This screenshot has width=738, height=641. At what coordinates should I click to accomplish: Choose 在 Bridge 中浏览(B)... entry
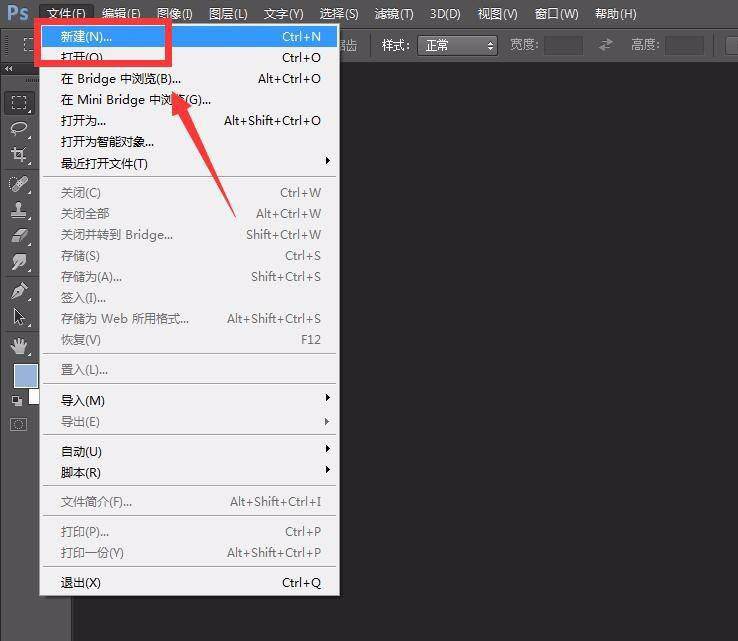click(190, 79)
